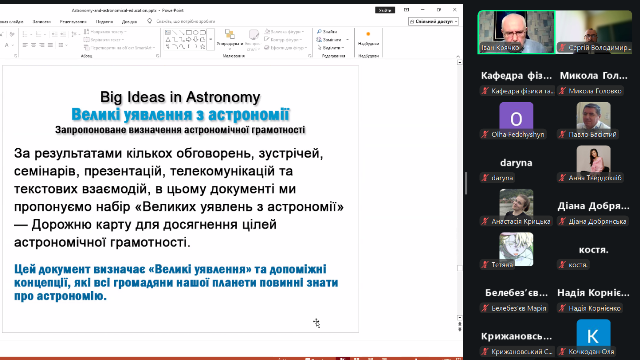Click the Tell Me search field
Viewport: 640px width, 360px height.
click(186, 21)
